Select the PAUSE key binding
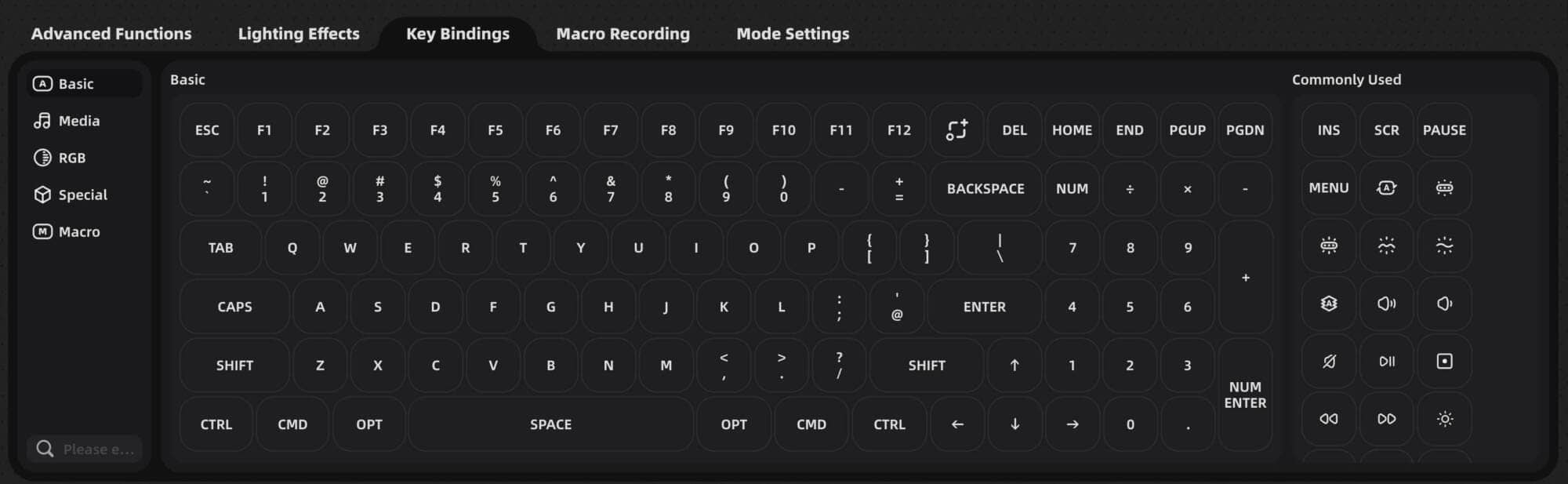 [1444, 129]
